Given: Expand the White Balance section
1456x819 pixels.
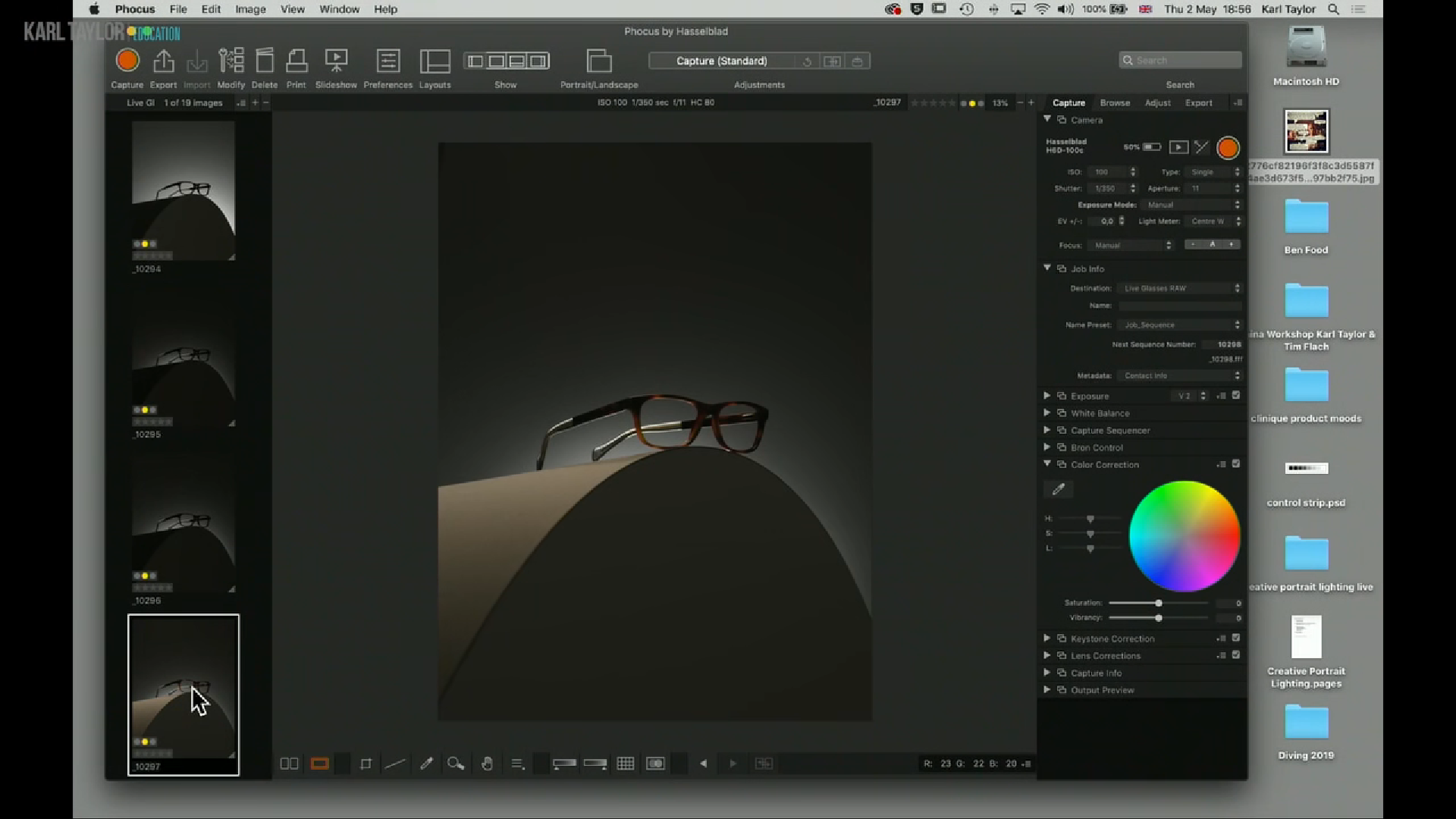Looking at the screenshot, I should click(x=1047, y=413).
